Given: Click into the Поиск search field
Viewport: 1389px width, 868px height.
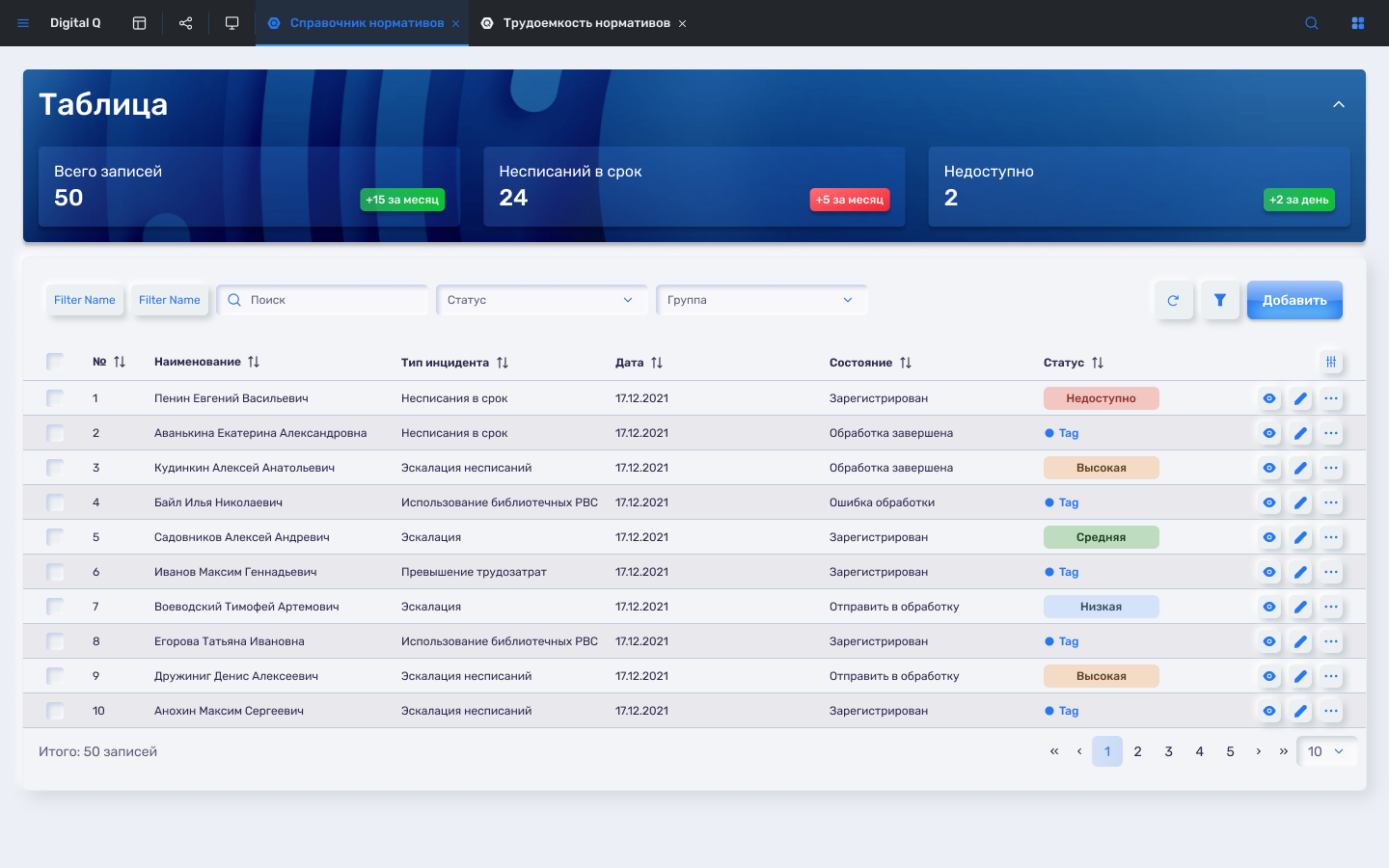Looking at the screenshot, I should point(322,300).
